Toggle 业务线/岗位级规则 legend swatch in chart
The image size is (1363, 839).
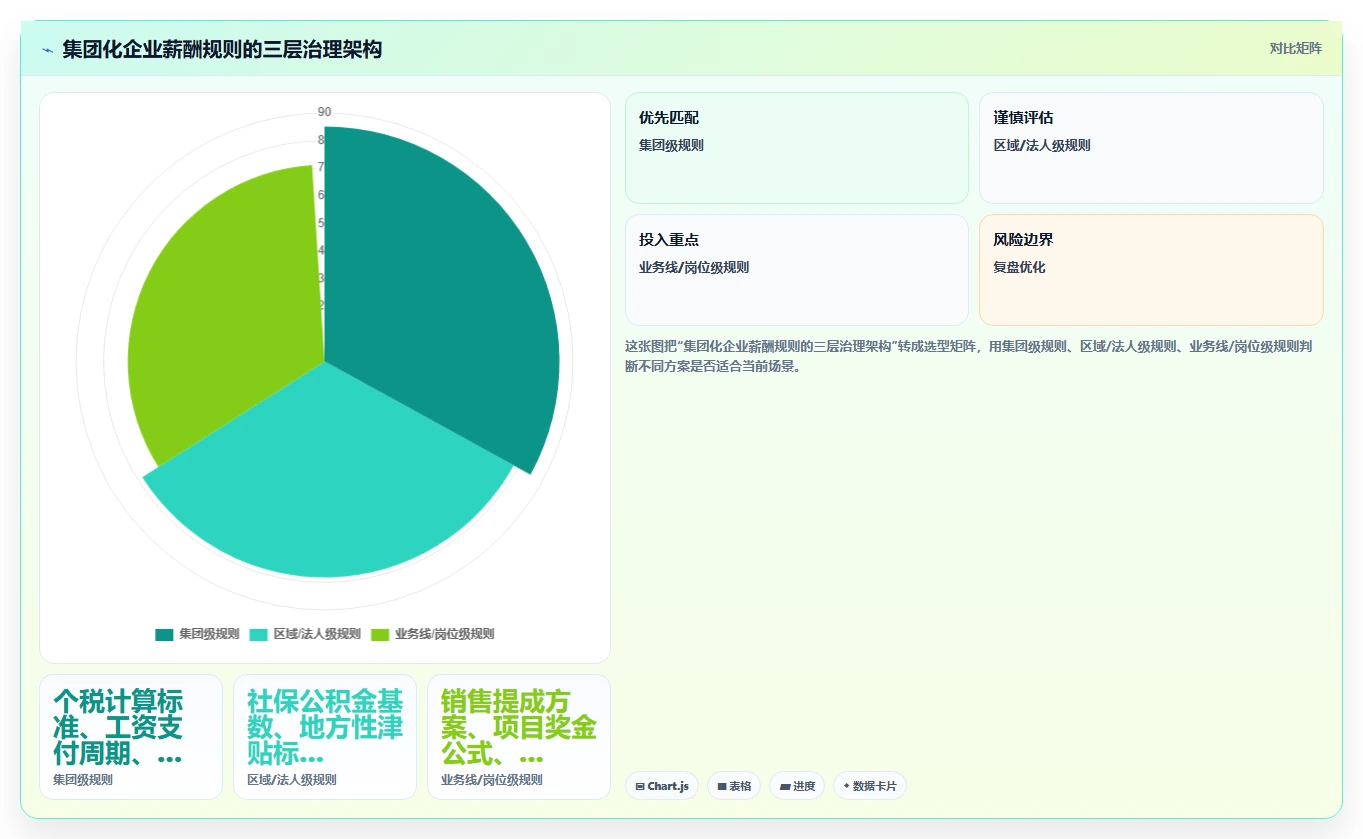380,634
